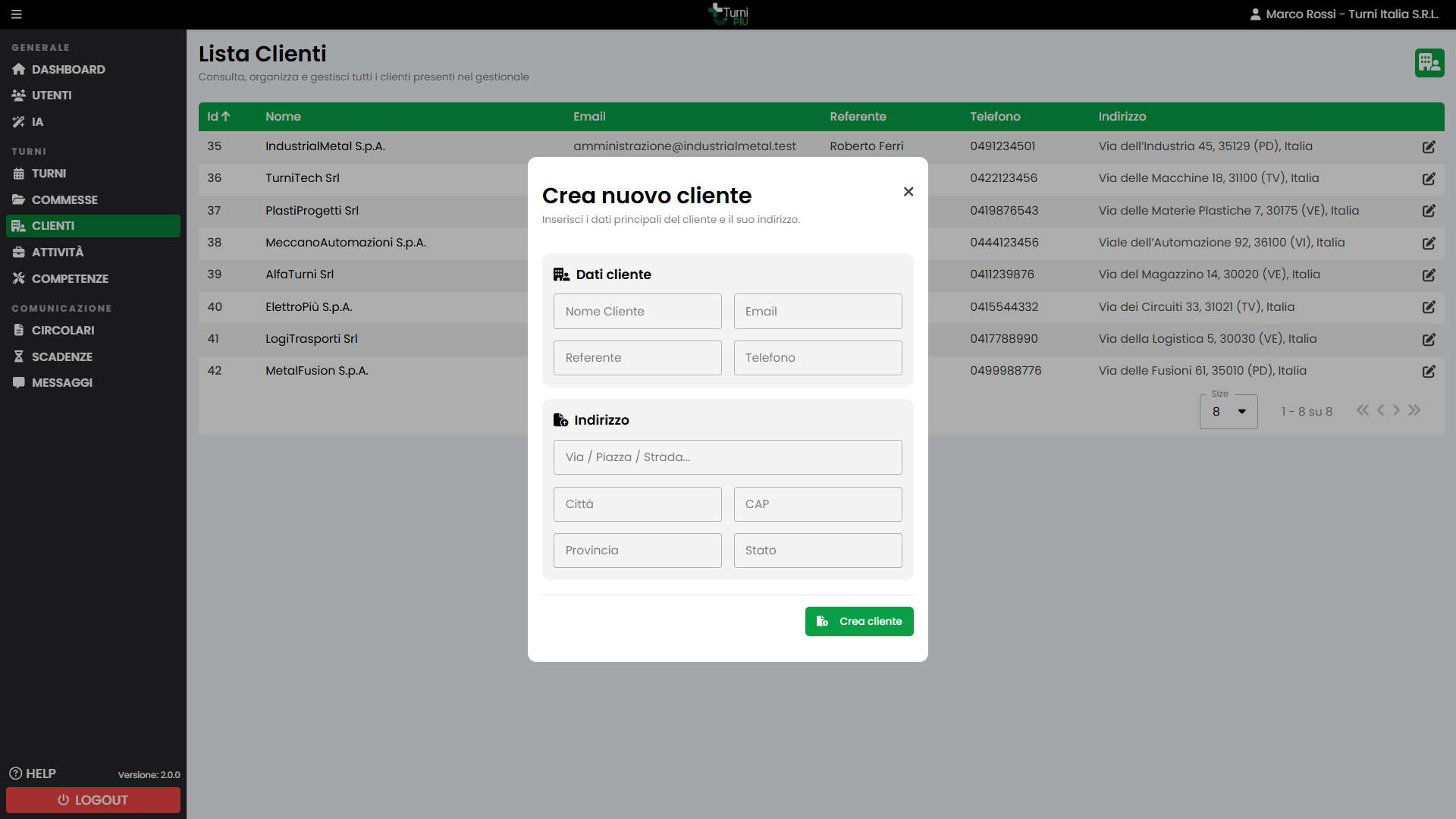This screenshot has height=819, width=1456.
Task: Focus the Via / Piazza / Strada field
Action: pyautogui.click(x=728, y=457)
